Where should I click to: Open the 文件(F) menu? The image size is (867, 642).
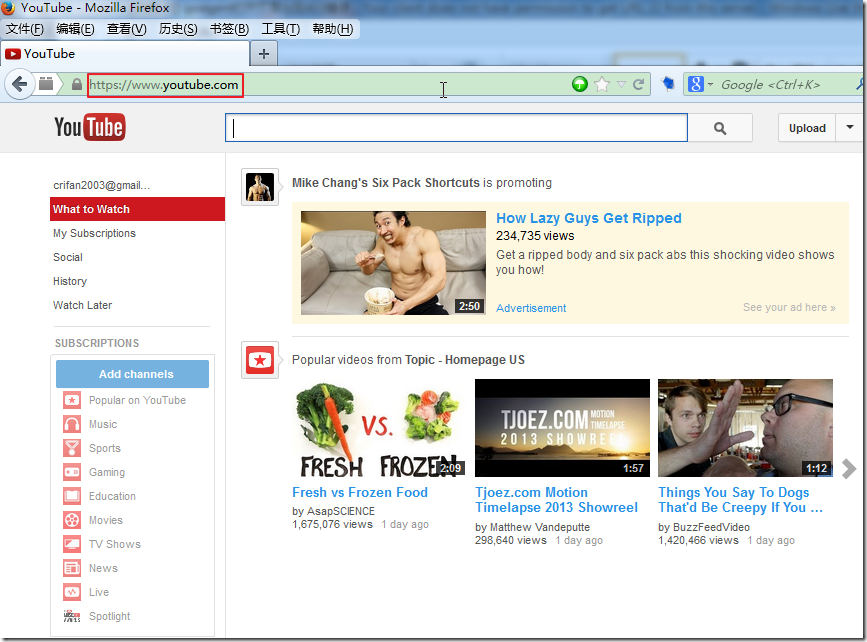click(24, 29)
